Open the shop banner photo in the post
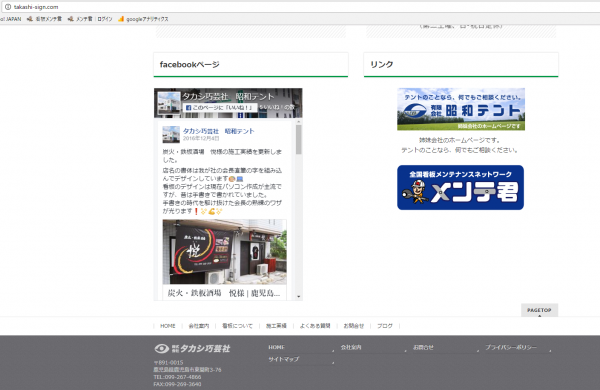 (x=225, y=252)
